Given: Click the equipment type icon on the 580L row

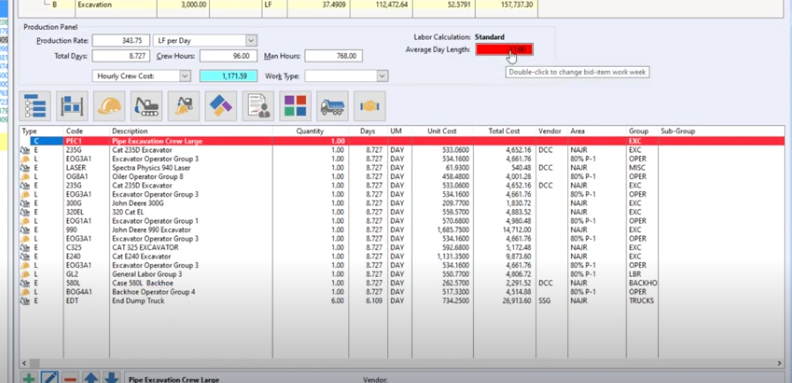Looking at the screenshot, I should tap(25, 283).
